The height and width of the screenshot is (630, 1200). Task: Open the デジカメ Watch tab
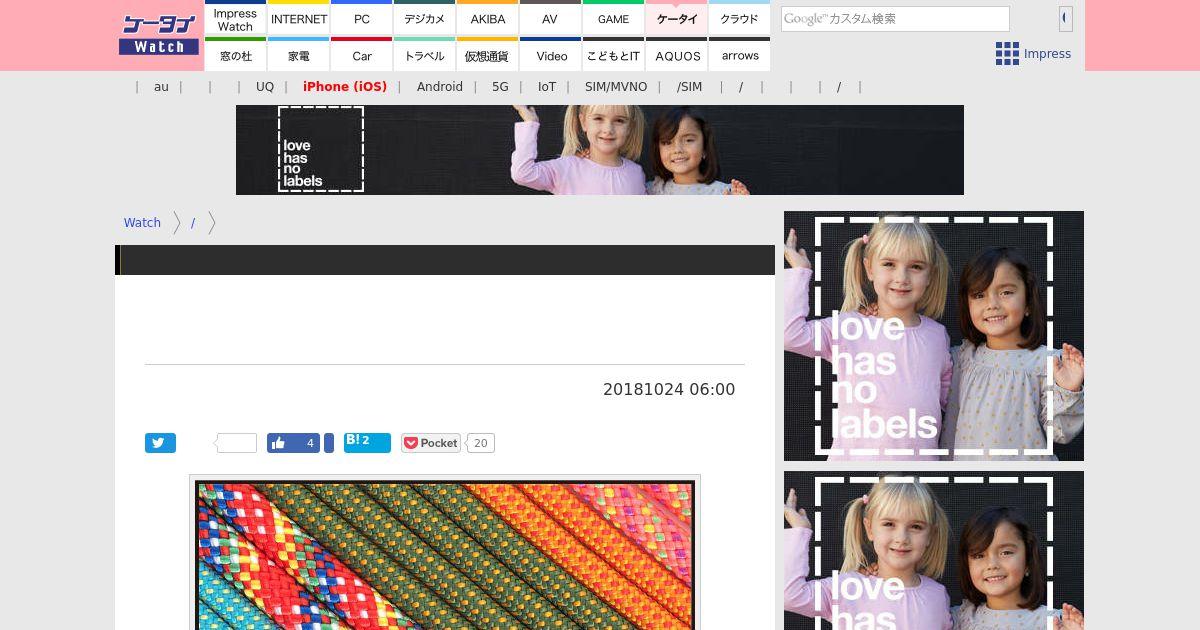pyautogui.click(x=425, y=19)
